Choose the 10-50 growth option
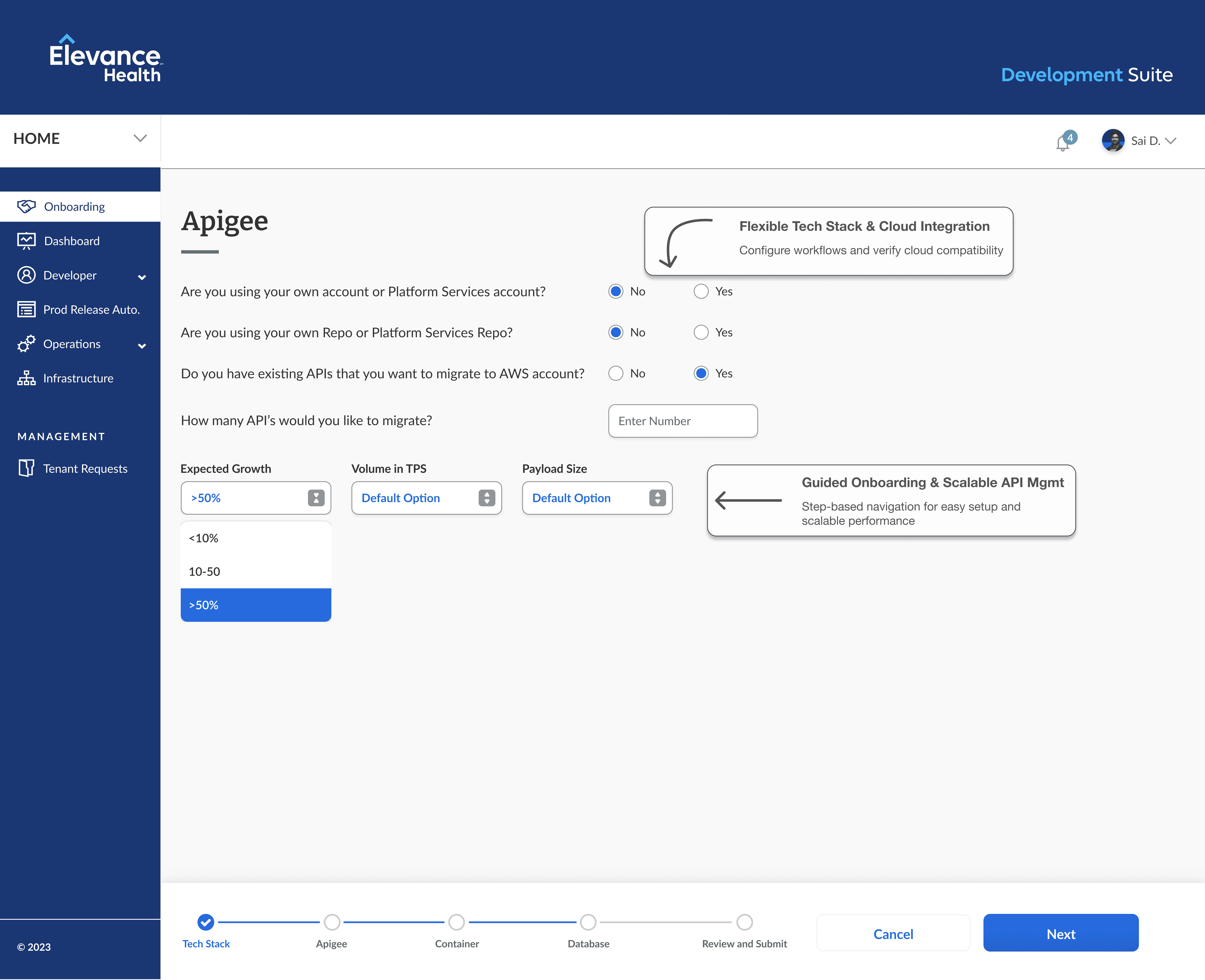Viewport: 1205px width, 980px height. (256, 571)
